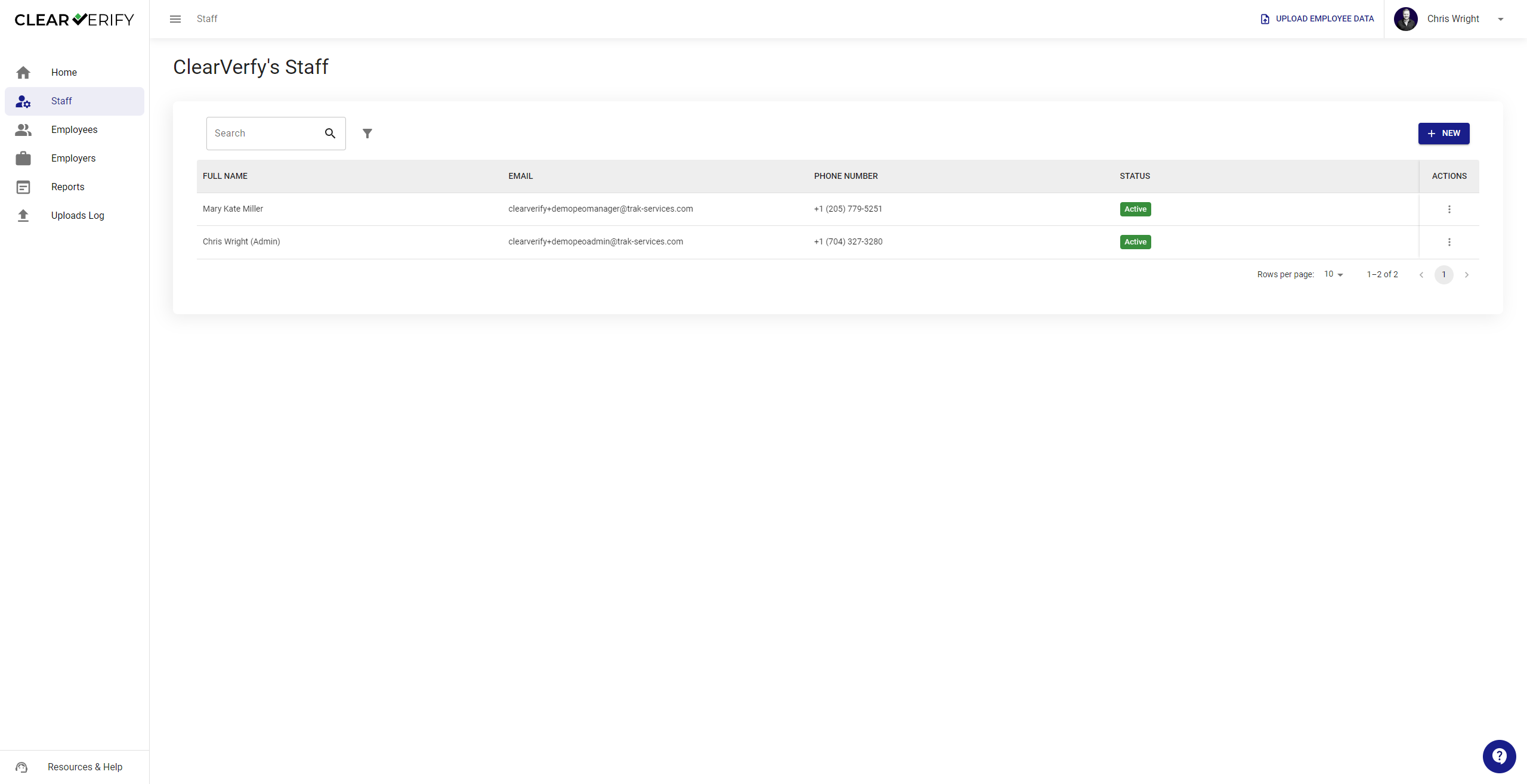Screen dimensions: 1527x784
Task: Click the name Chris Wright (Admin)
Action: pyautogui.click(x=242, y=242)
